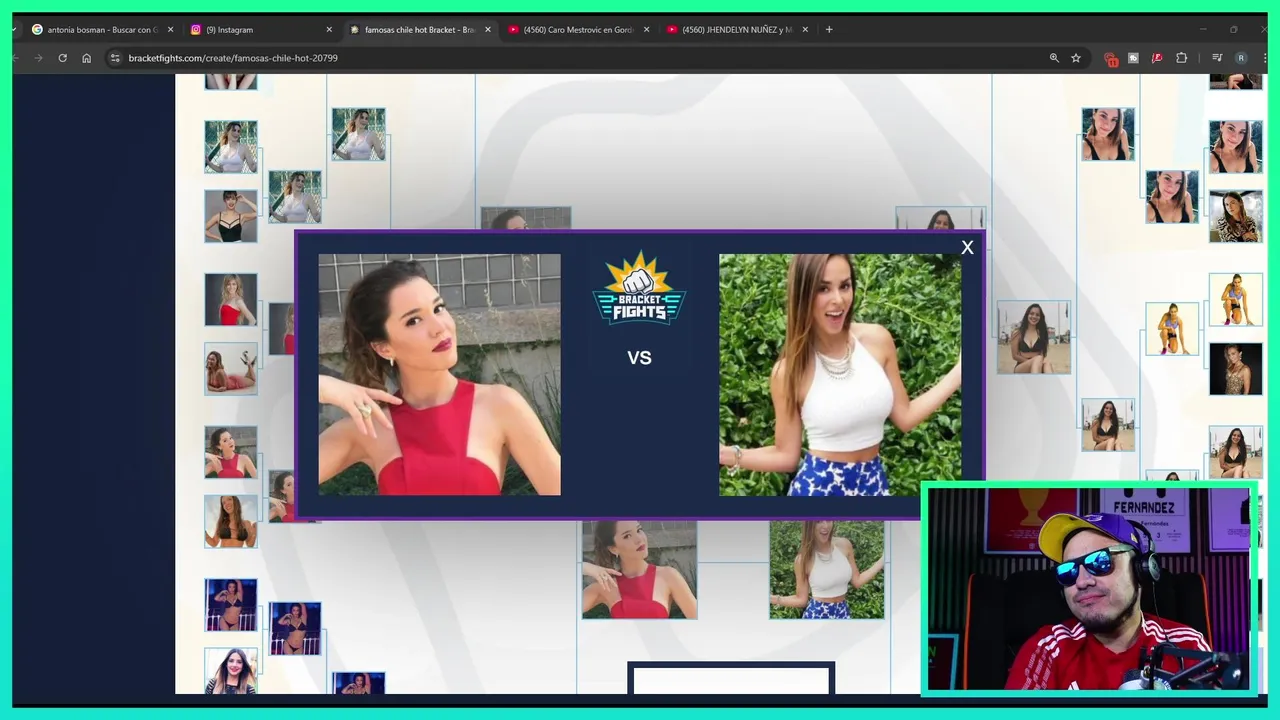This screenshot has width=1280, height=720.
Task: Go to the browser home page
Action: [x=86, y=58]
